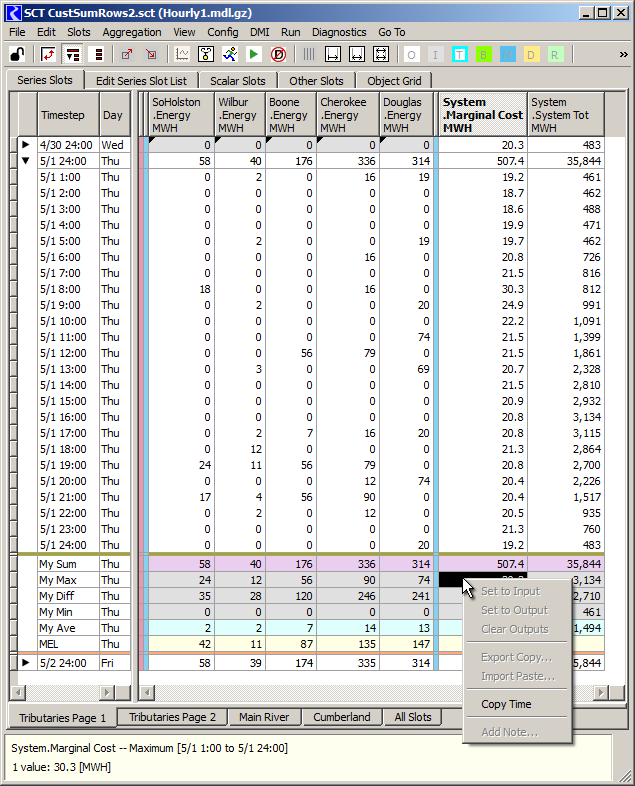Swap SCT axis orientation with red arrow icon
The width and height of the screenshot is (635, 786).
pyautogui.click(x=48, y=54)
